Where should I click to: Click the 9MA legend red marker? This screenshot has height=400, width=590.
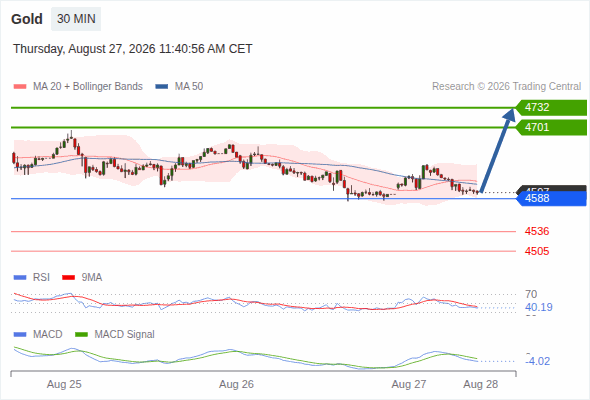(x=68, y=278)
